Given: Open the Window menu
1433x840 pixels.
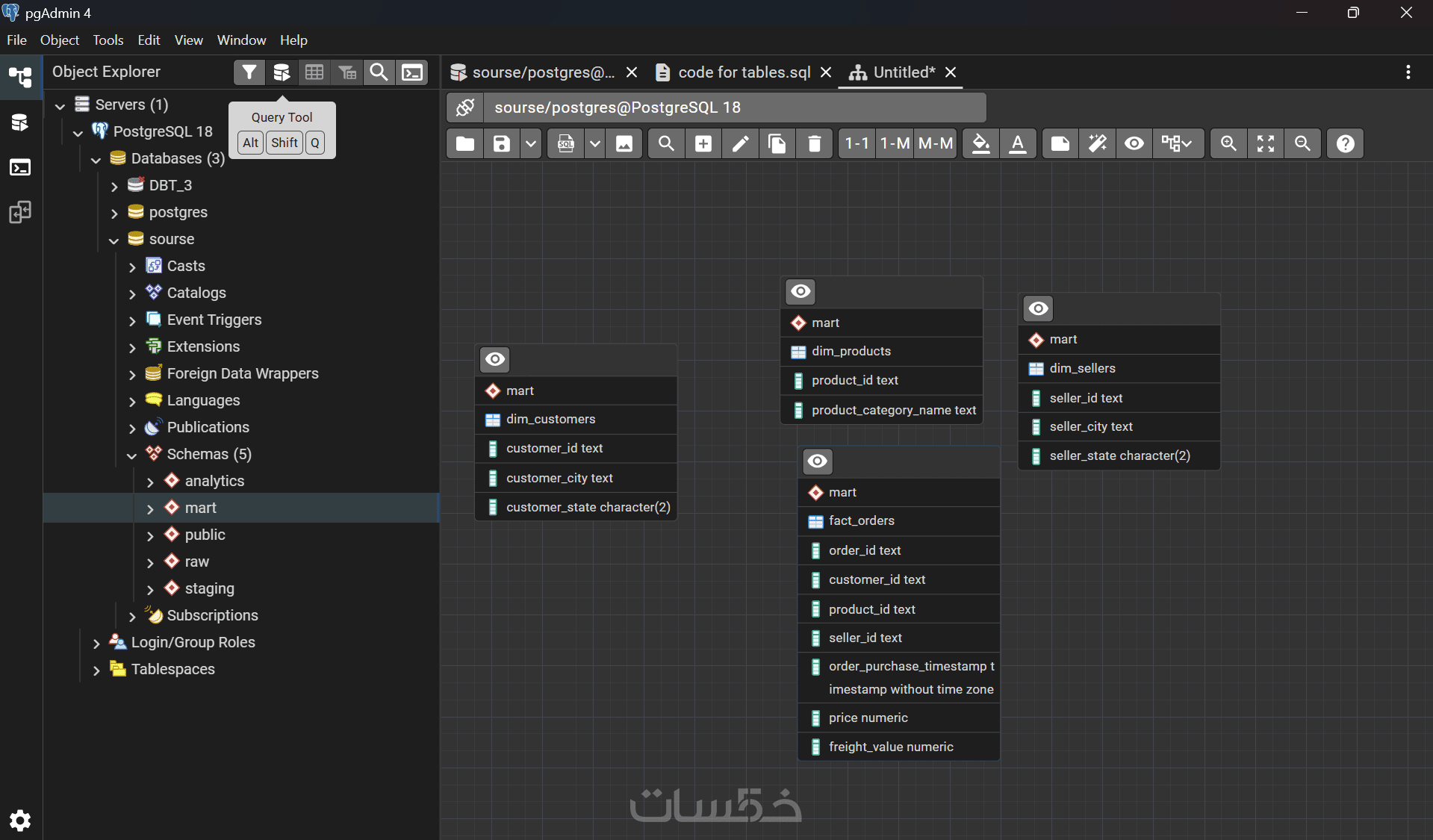Looking at the screenshot, I should [241, 40].
